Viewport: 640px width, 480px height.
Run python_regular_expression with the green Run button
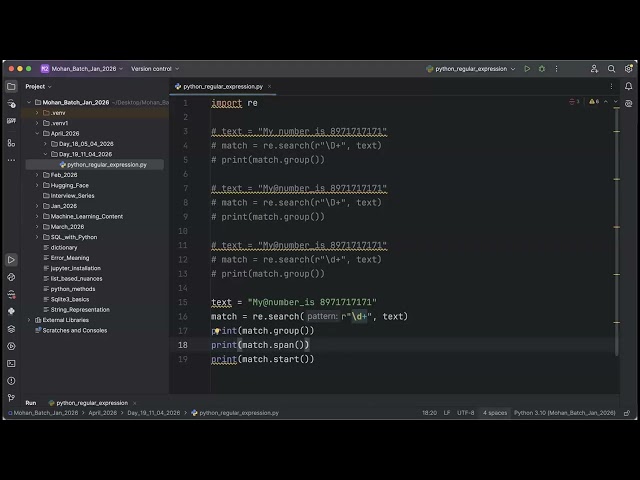click(527, 69)
